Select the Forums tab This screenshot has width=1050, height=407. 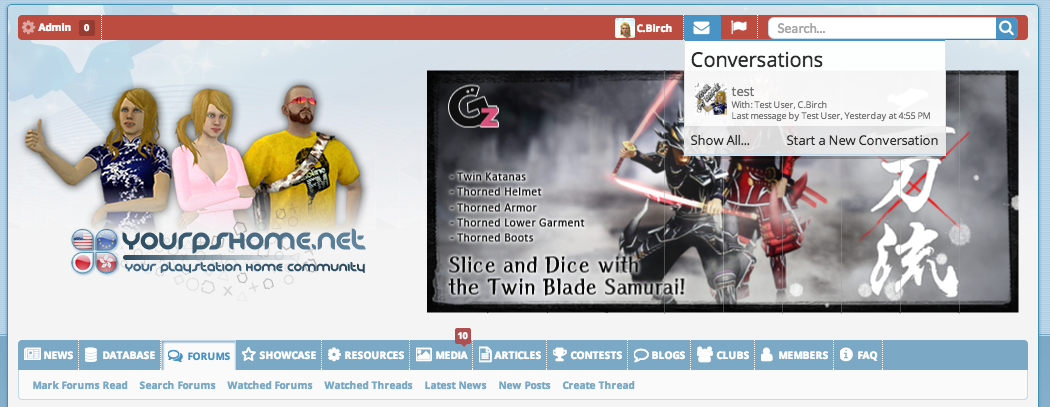pos(199,355)
